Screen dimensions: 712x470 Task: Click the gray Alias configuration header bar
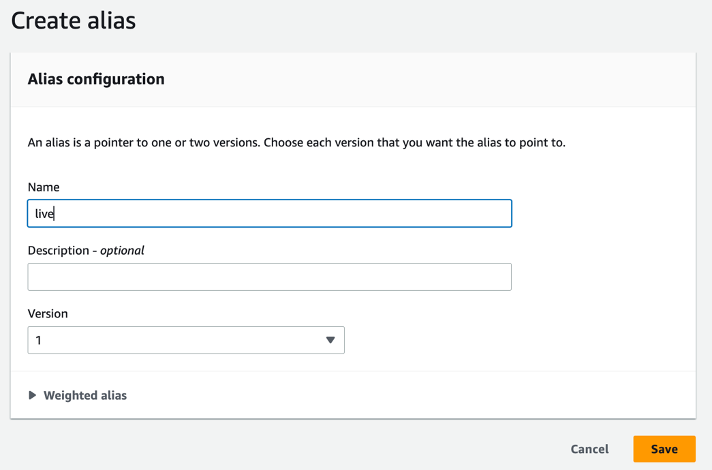(450, 79)
